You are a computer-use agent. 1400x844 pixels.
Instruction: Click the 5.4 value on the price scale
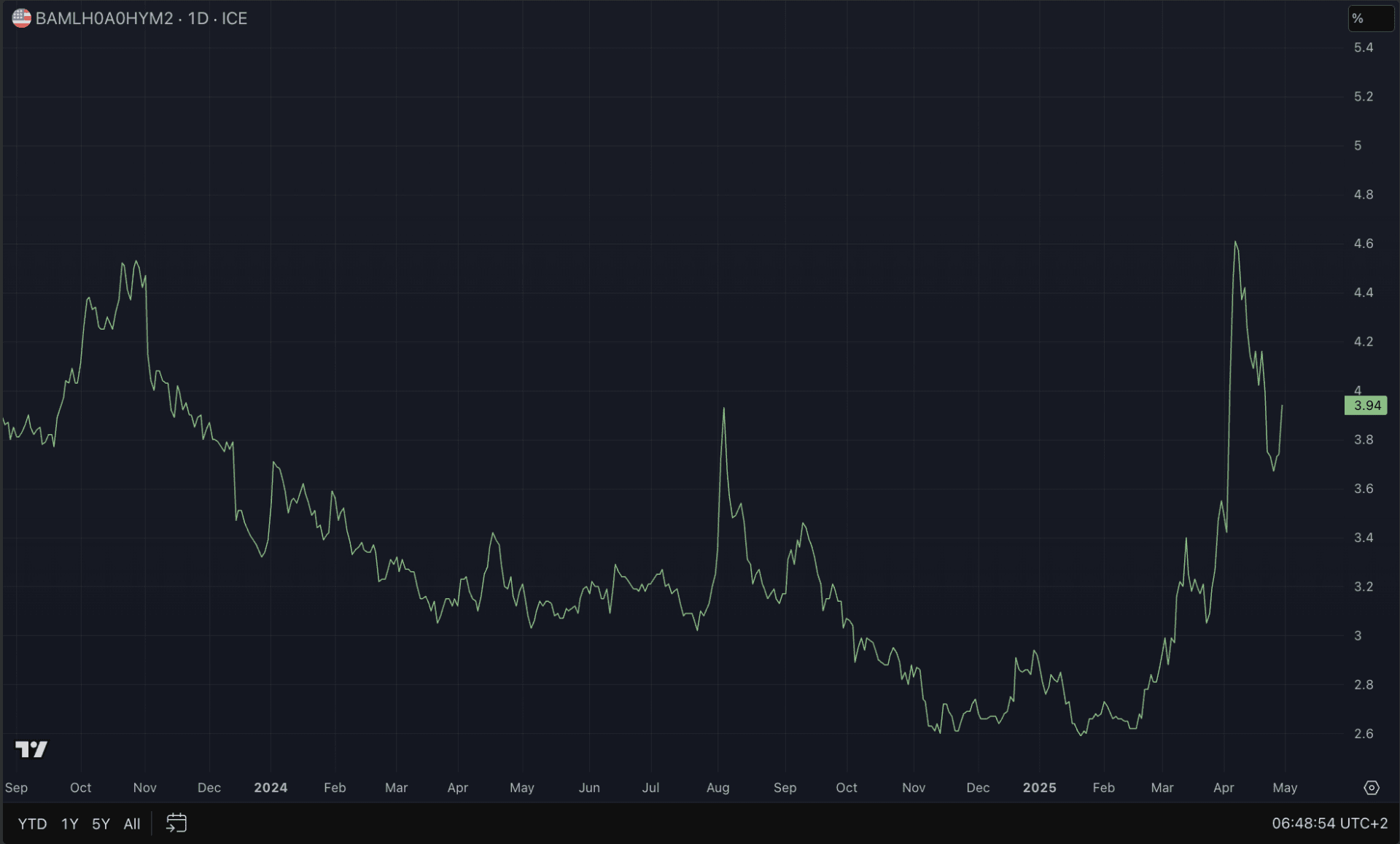click(1363, 47)
